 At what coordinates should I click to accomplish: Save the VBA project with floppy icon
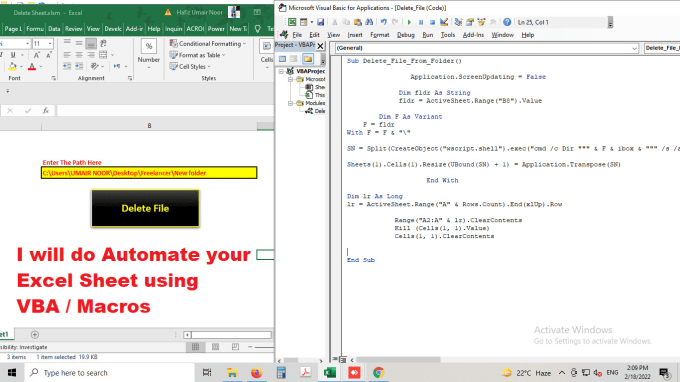(x=320, y=22)
